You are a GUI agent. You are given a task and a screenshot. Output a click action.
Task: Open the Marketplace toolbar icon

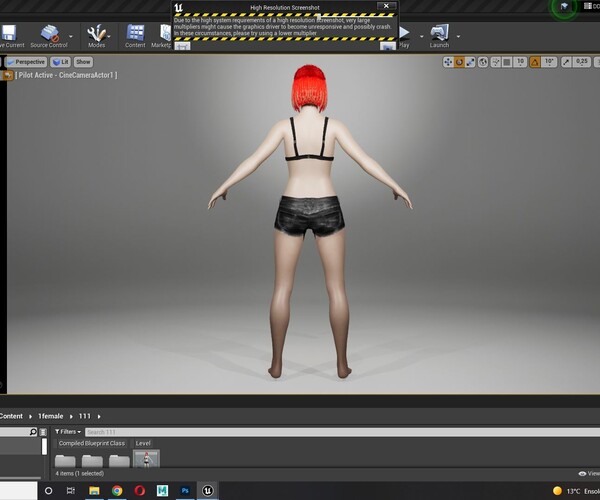click(x=161, y=36)
